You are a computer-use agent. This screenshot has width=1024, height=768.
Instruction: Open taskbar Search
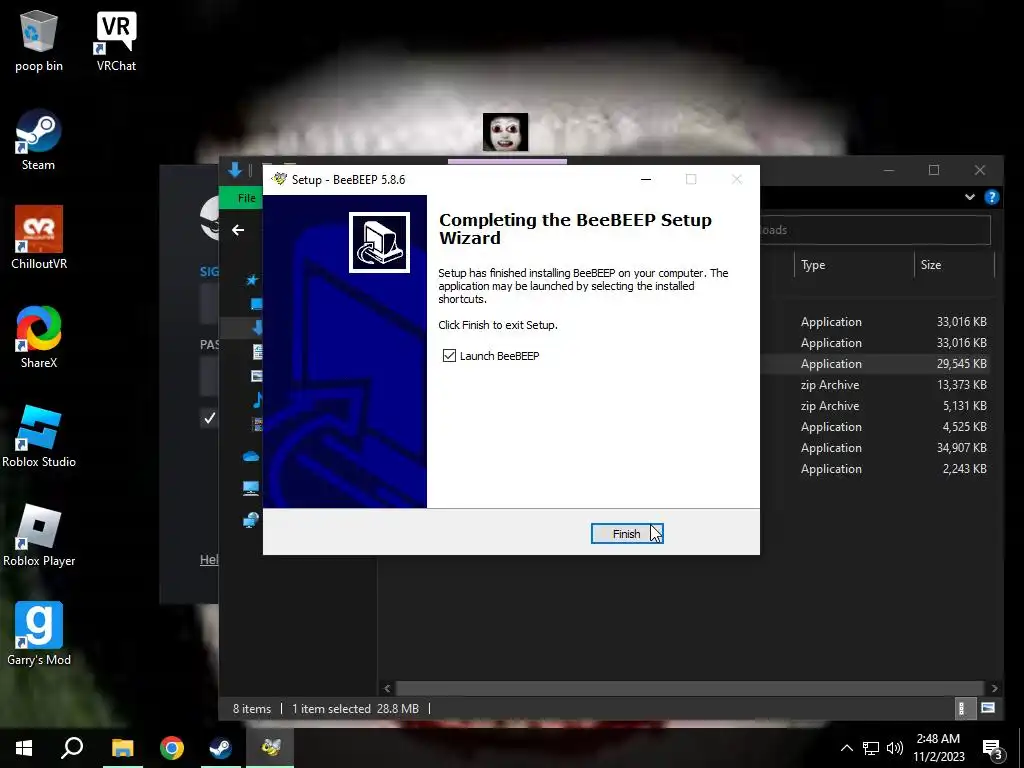click(x=72, y=748)
